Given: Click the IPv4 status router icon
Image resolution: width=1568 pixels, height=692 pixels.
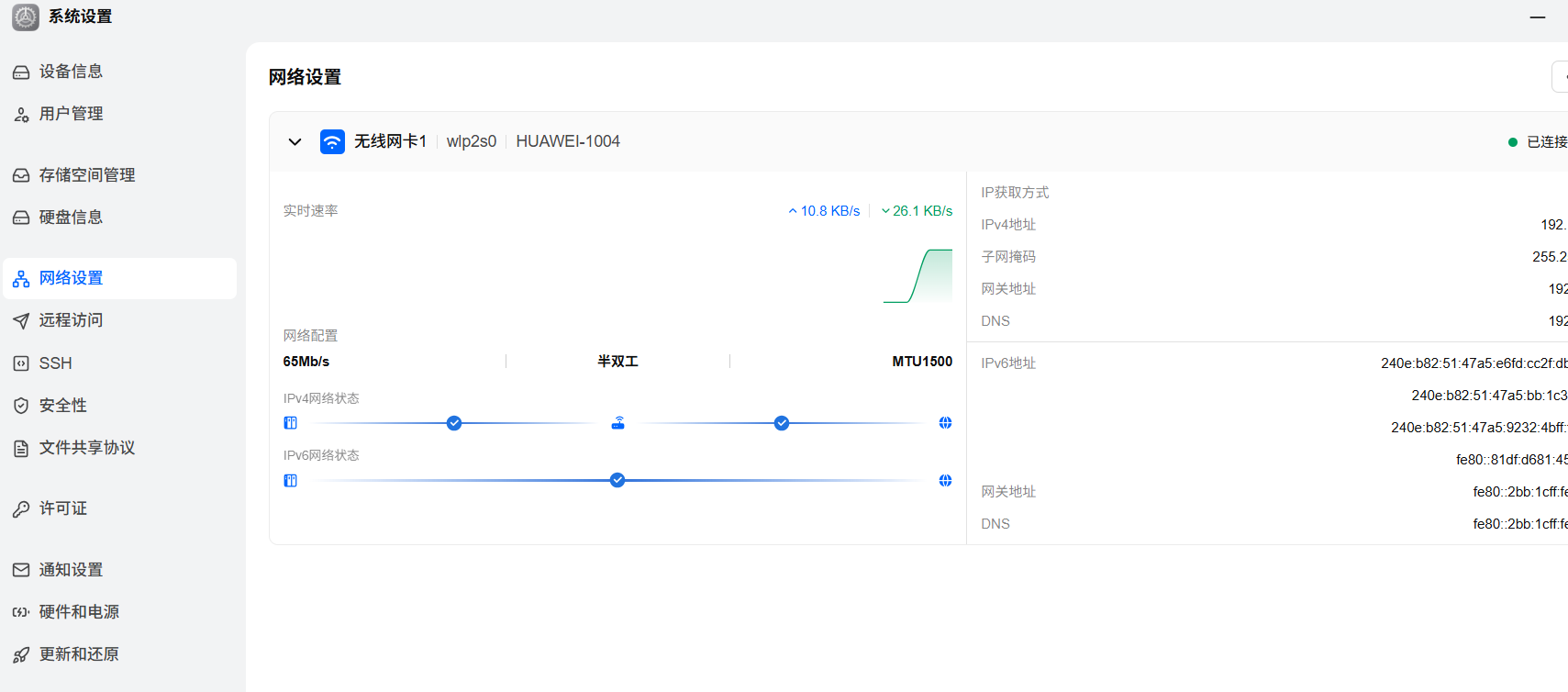Looking at the screenshot, I should [618, 423].
